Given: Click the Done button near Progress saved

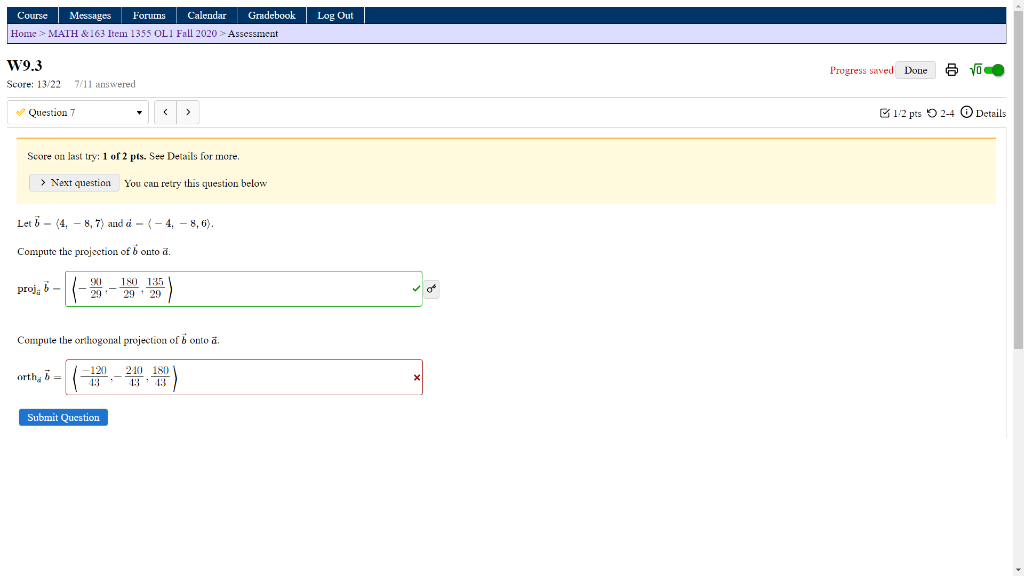Looking at the screenshot, I should [x=916, y=71].
